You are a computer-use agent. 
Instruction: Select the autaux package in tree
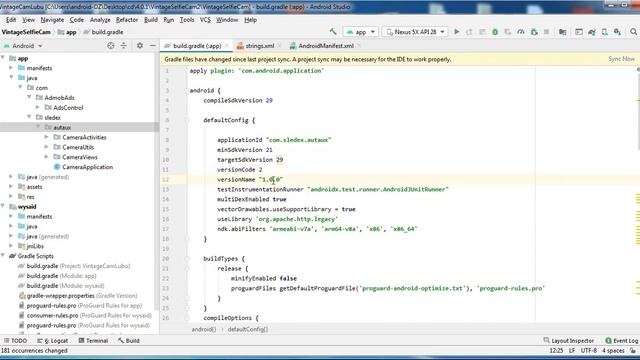pos(62,127)
